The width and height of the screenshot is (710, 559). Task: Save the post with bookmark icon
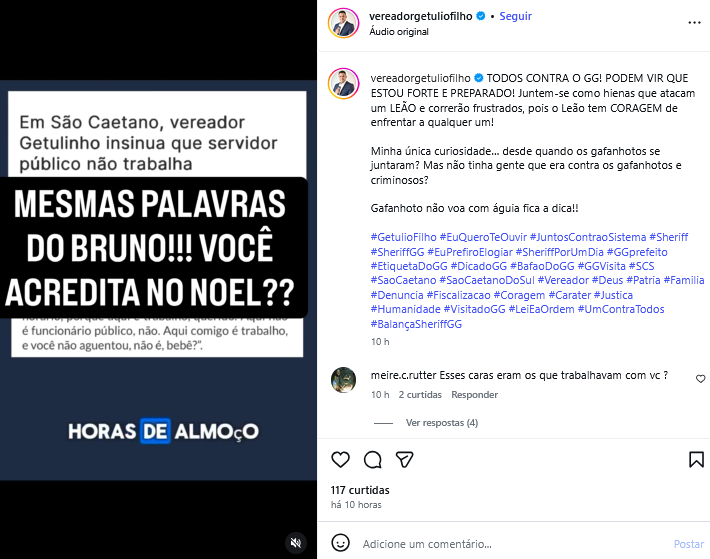(x=696, y=460)
